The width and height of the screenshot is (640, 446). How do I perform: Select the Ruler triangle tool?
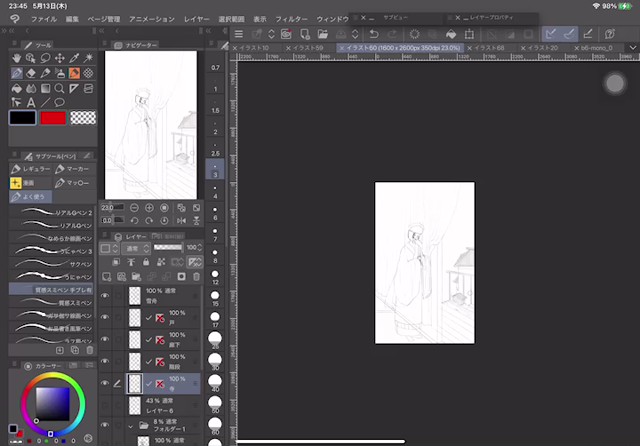[x=74, y=88]
